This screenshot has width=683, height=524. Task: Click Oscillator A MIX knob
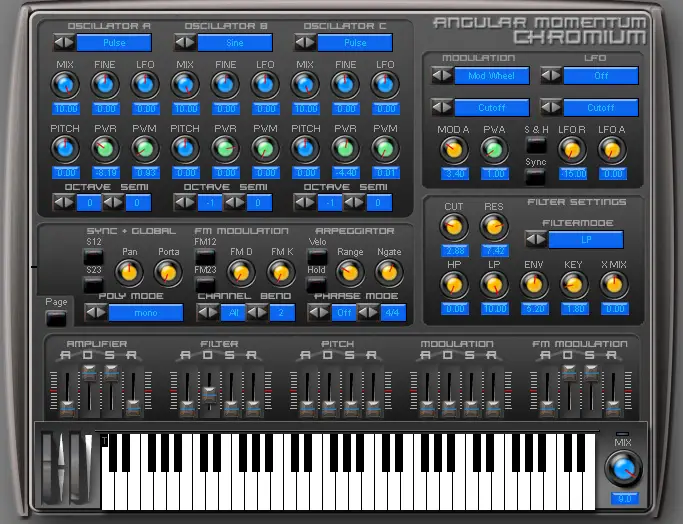point(65,85)
